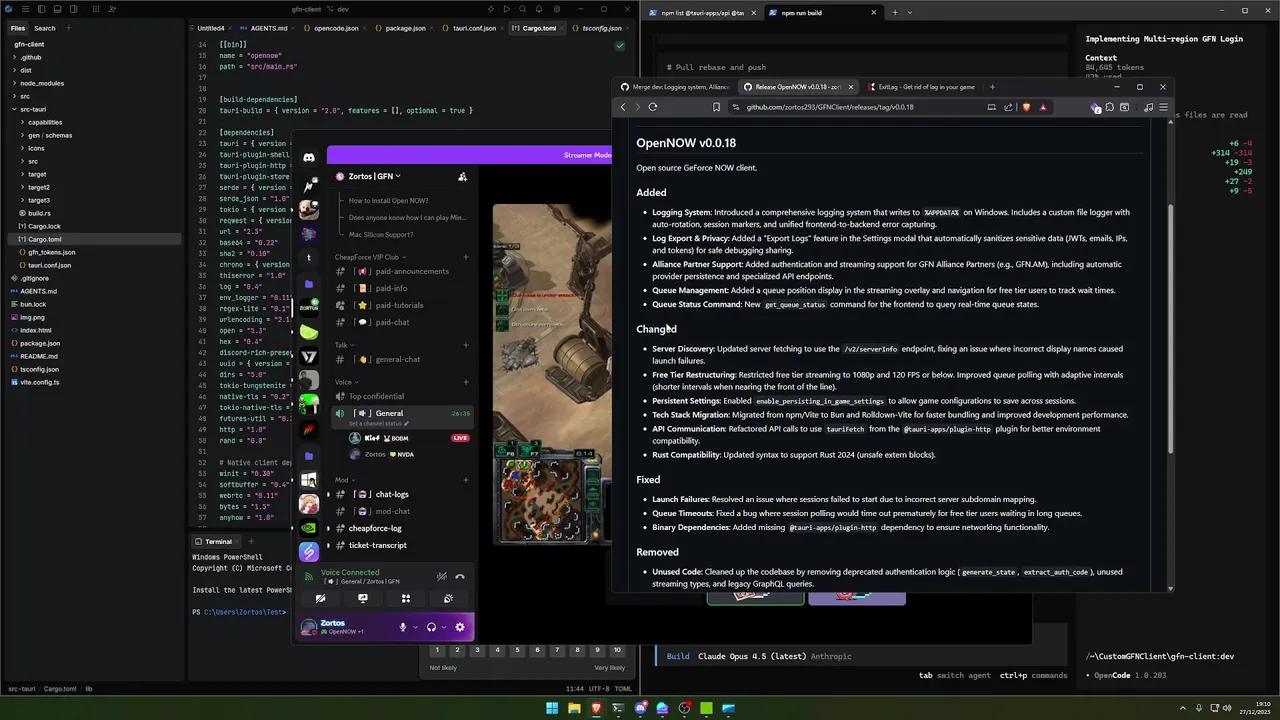
Task: Select rating 1 on likelihood scale
Action: click(437, 650)
